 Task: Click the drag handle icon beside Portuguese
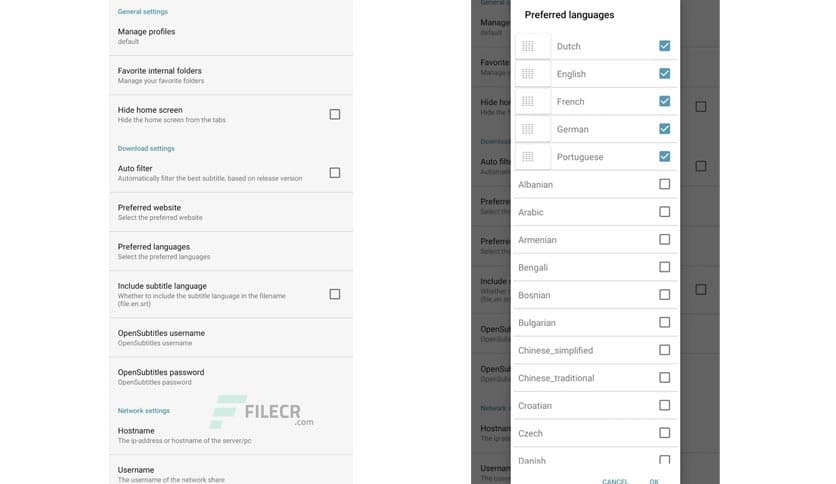[x=528, y=157]
